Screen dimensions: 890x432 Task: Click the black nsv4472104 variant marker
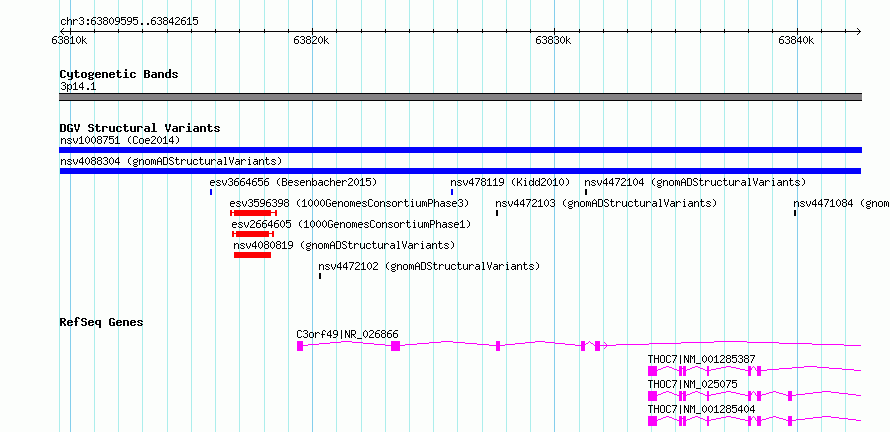pos(586,192)
